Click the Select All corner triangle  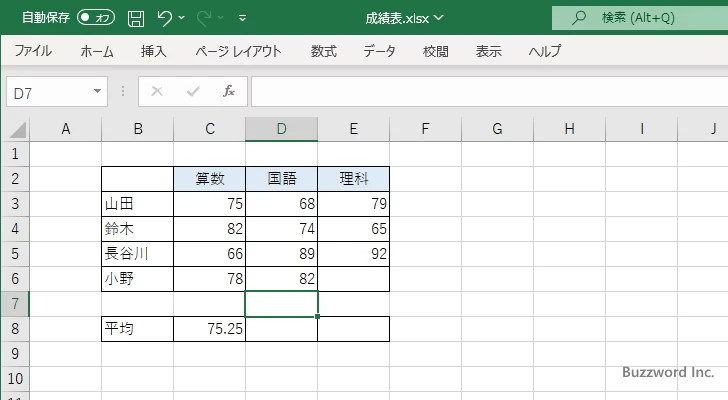[x=15, y=129]
